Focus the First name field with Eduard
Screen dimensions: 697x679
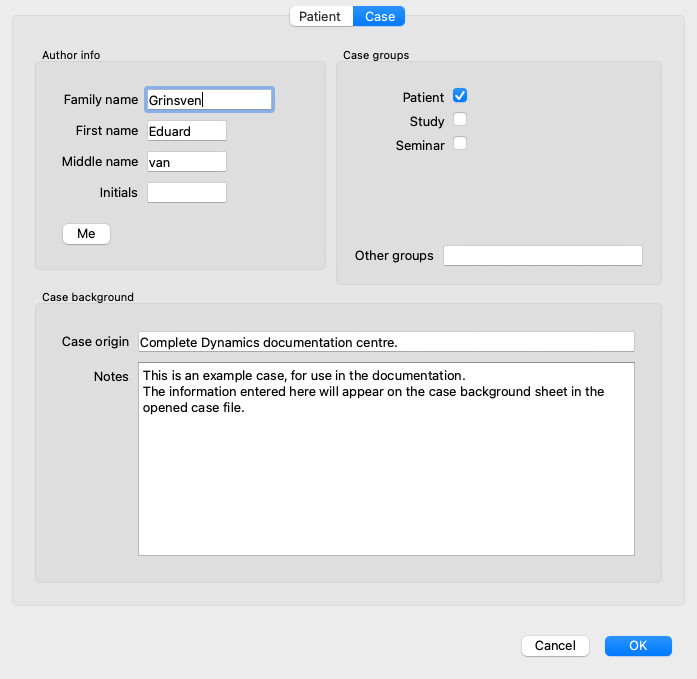[187, 131]
